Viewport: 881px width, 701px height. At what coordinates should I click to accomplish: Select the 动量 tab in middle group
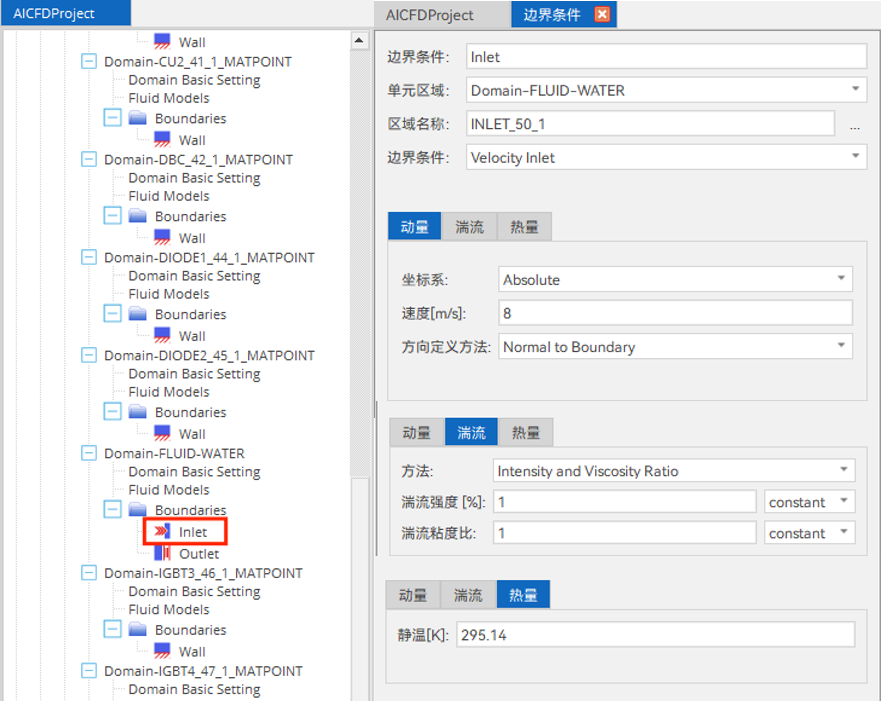417,432
